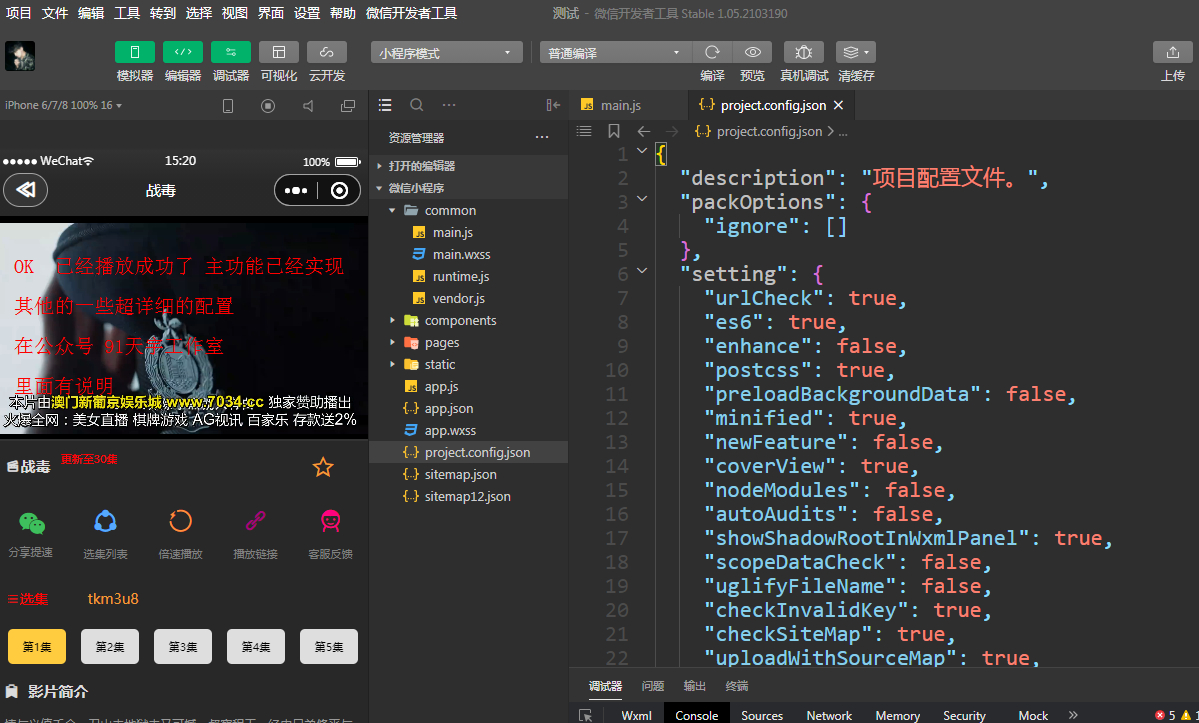Toggle the 编辑器 editor panel button
The height and width of the screenshot is (723, 1199).
click(183, 52)
